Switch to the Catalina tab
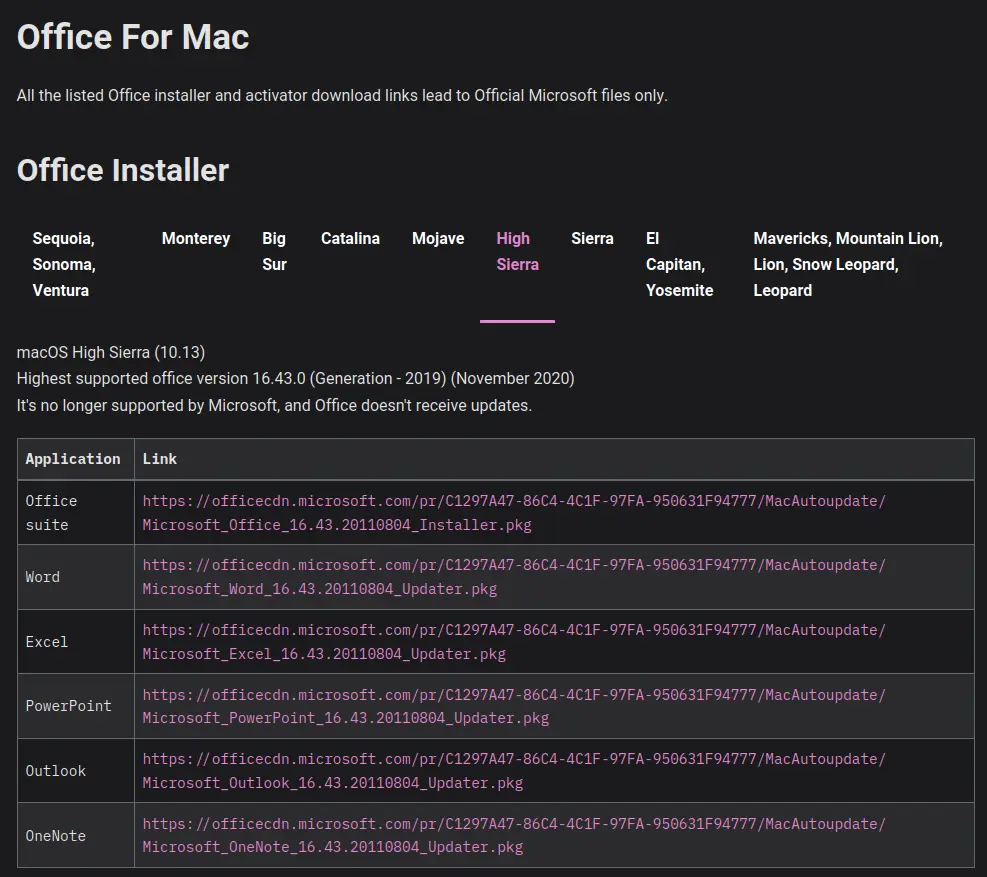Image resolution: width=987 pixels, height=877 pixels. tap(350, 239)
